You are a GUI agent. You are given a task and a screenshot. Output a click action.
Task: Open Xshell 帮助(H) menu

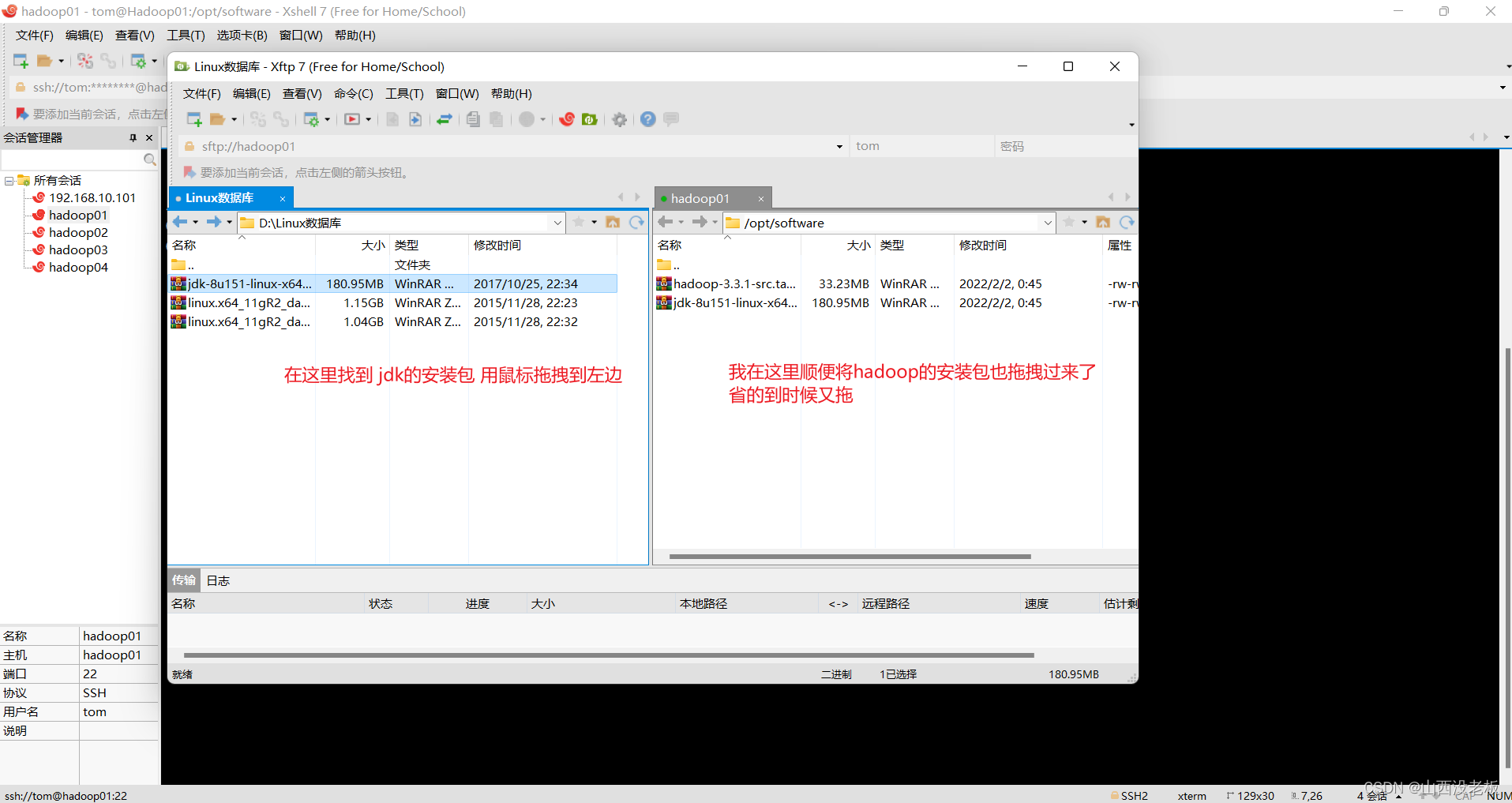[x=355, y=36]
